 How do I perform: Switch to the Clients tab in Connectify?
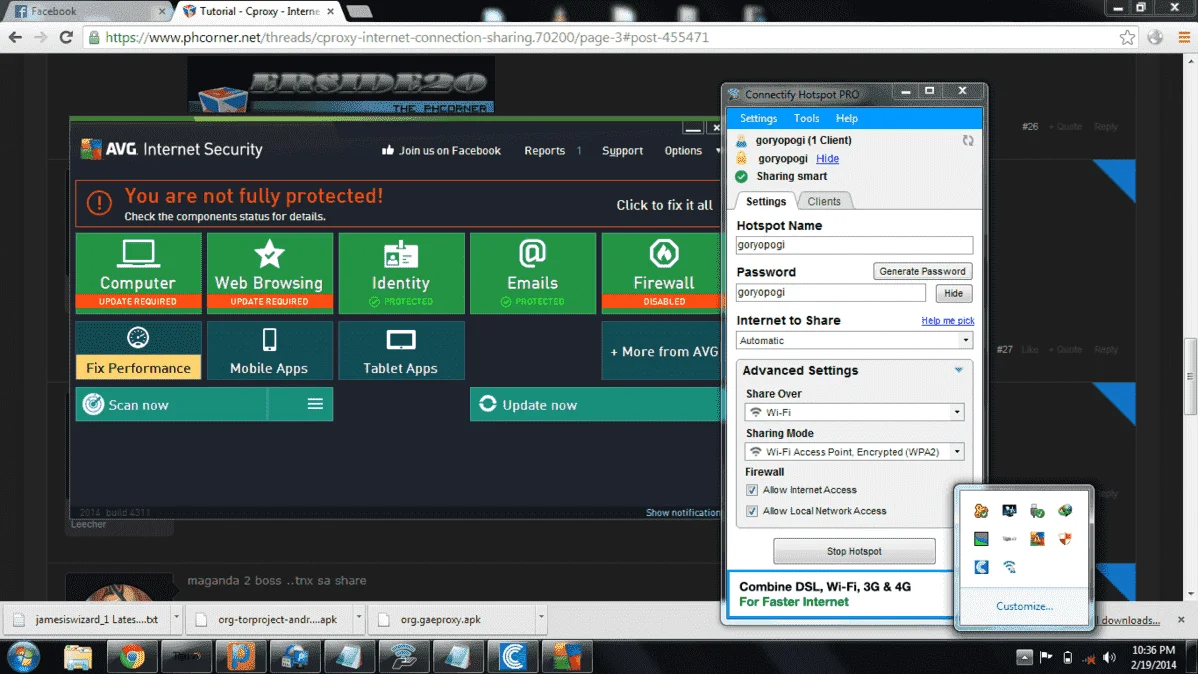click(824, 201)
